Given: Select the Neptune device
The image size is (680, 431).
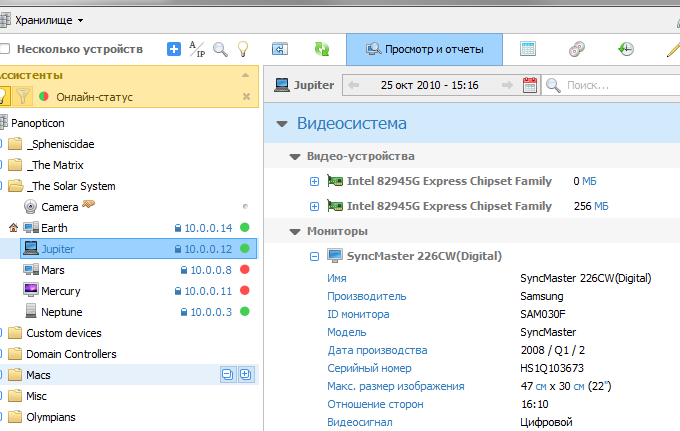Looking at the screenshot, I should [x=62, y=312].
